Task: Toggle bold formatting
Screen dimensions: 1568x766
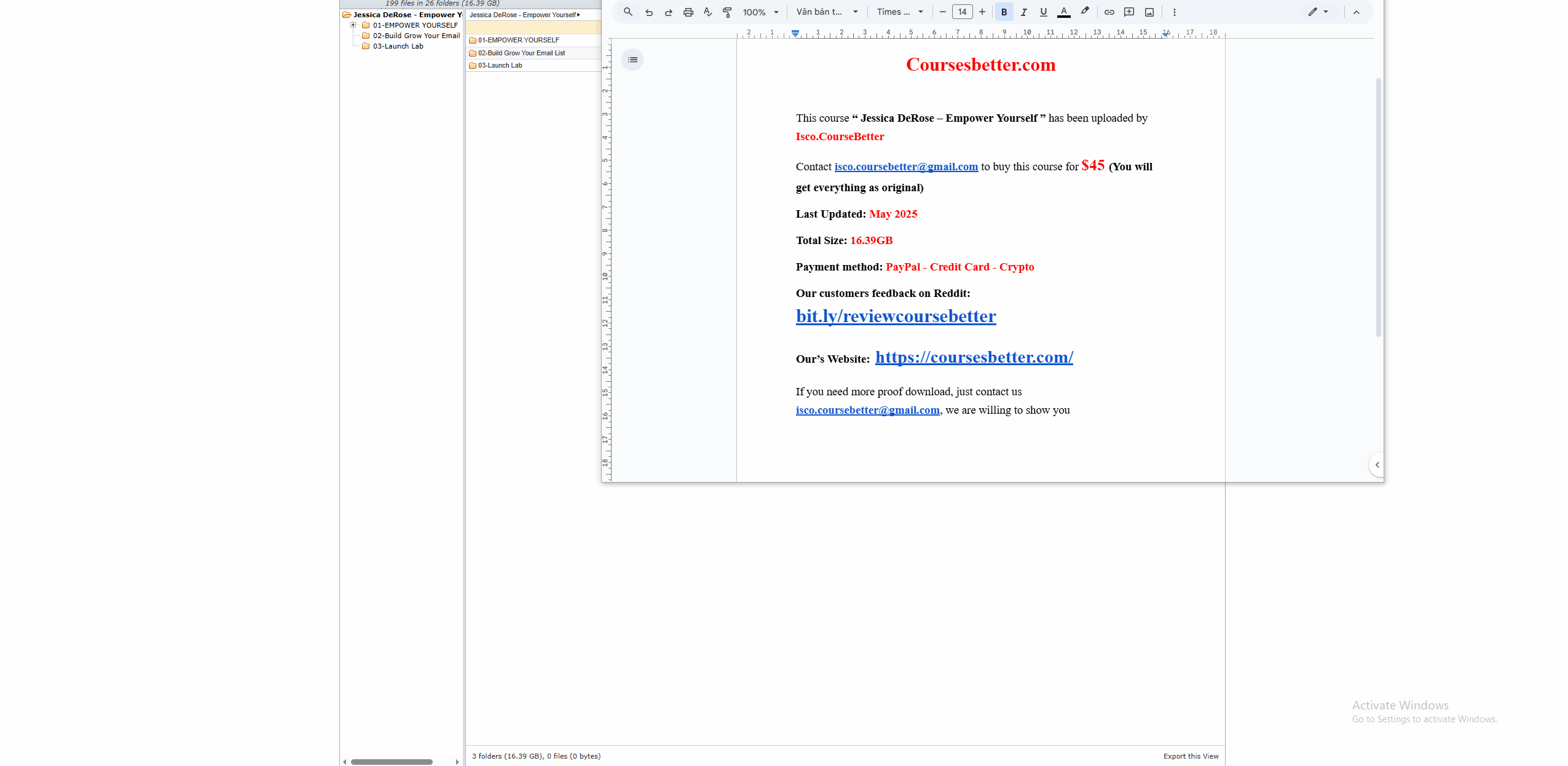Action: click(x=1004, y=12)
